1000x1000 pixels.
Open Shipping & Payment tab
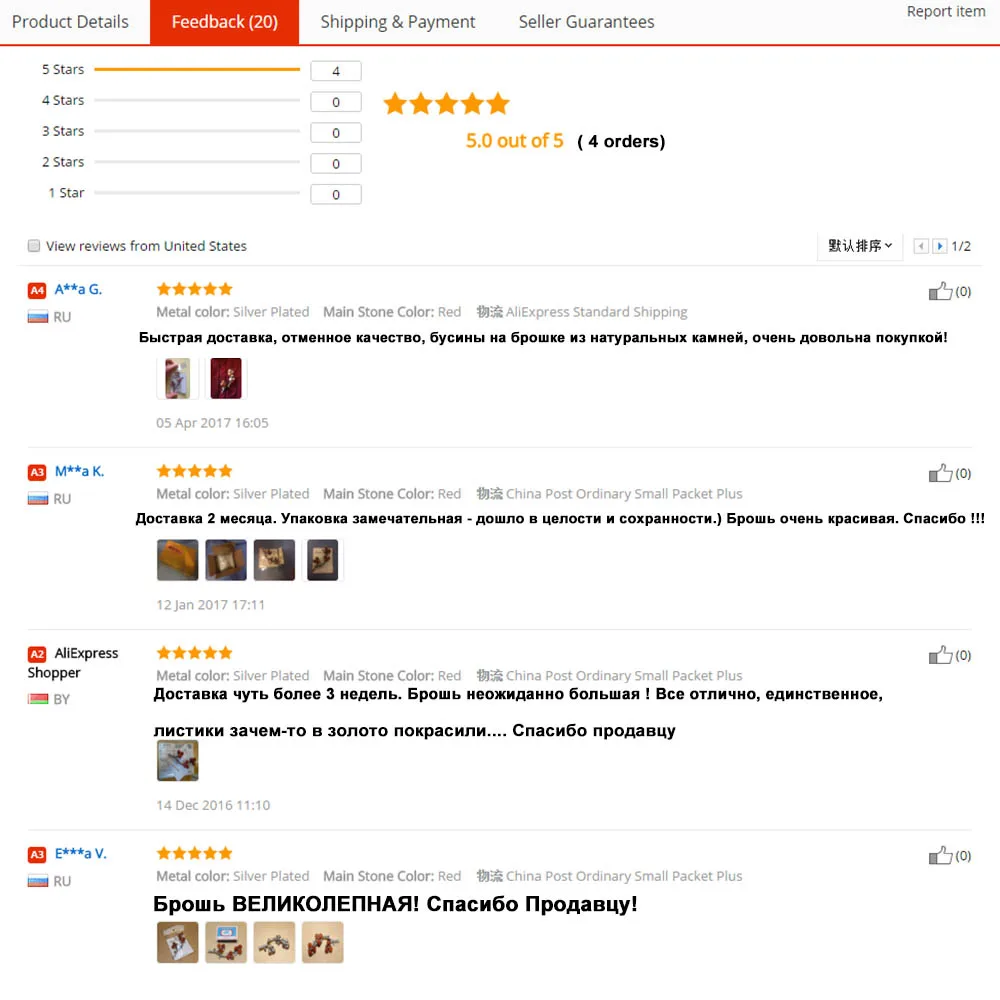tap(397, 22)
